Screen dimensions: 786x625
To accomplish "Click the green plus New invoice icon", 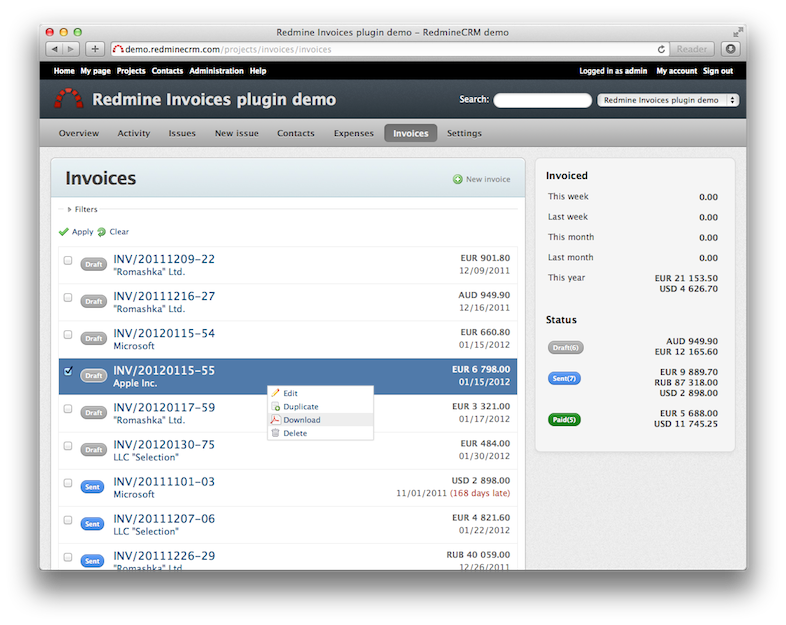I will [x=458, y=180].
